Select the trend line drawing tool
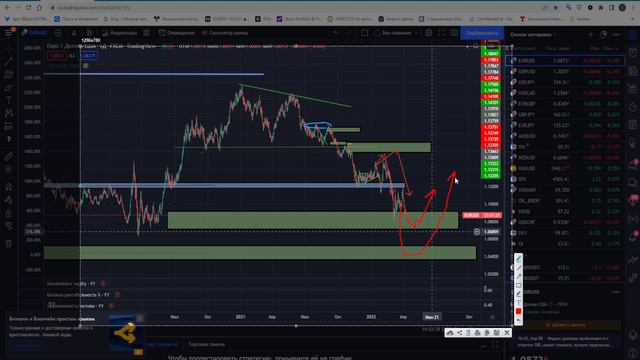This screenshot has width=640, height=360. [9, 61]
